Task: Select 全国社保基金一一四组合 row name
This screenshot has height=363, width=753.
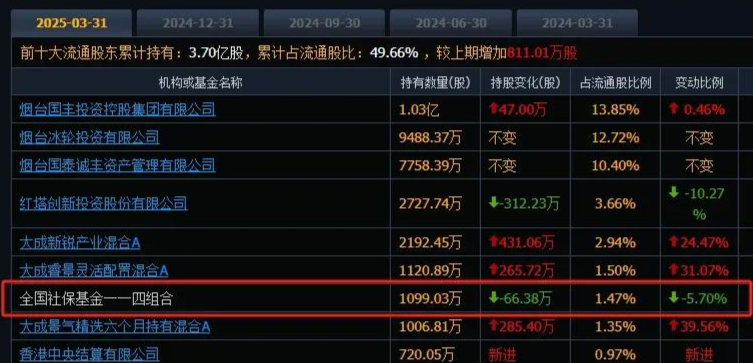Action: [96, 299]
